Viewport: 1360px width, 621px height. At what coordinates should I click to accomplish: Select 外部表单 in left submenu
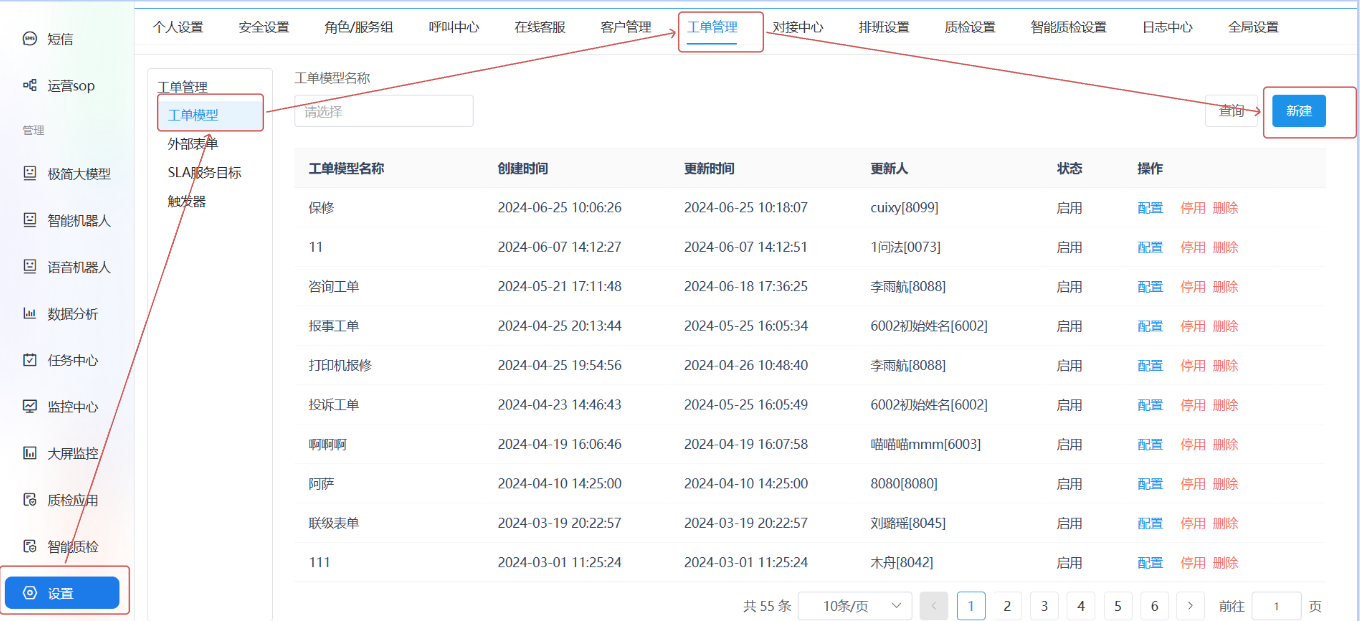pos(193,144)
